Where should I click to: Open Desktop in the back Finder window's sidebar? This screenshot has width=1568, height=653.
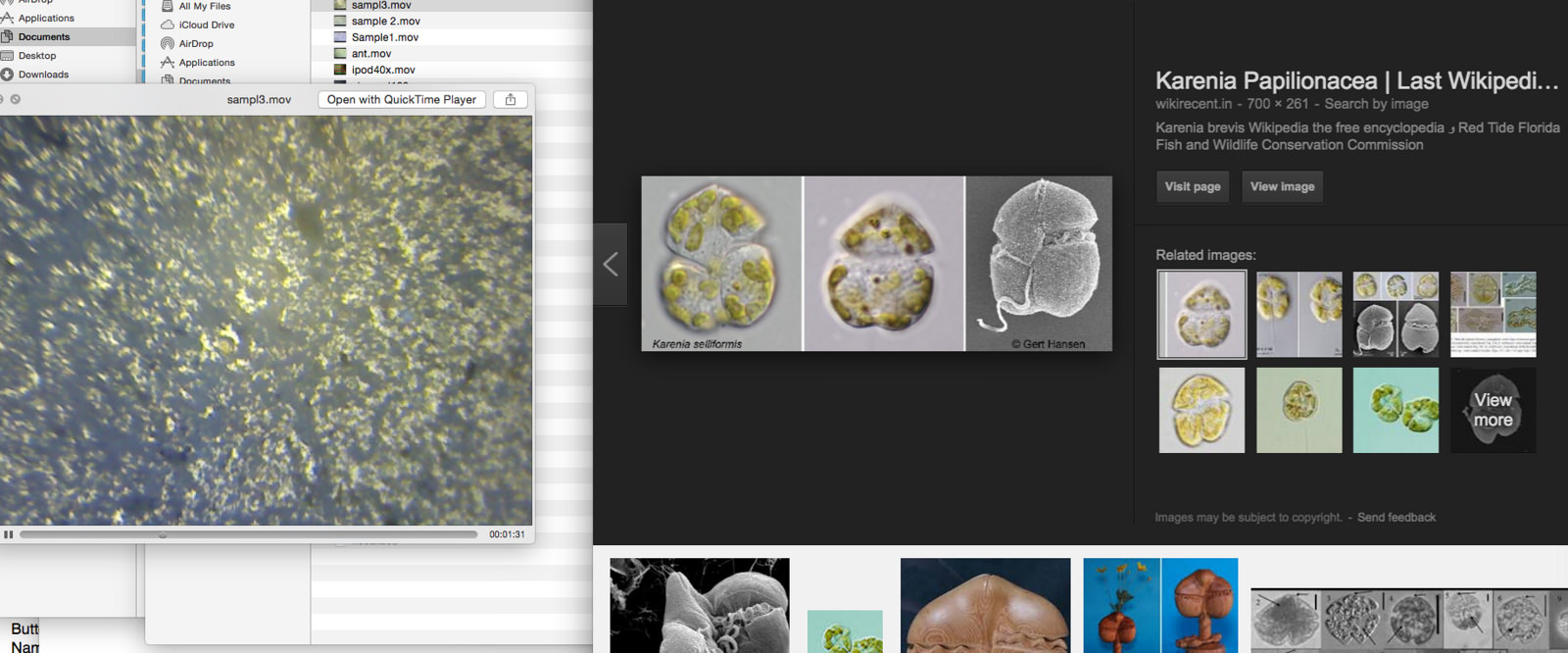point(36,55)
